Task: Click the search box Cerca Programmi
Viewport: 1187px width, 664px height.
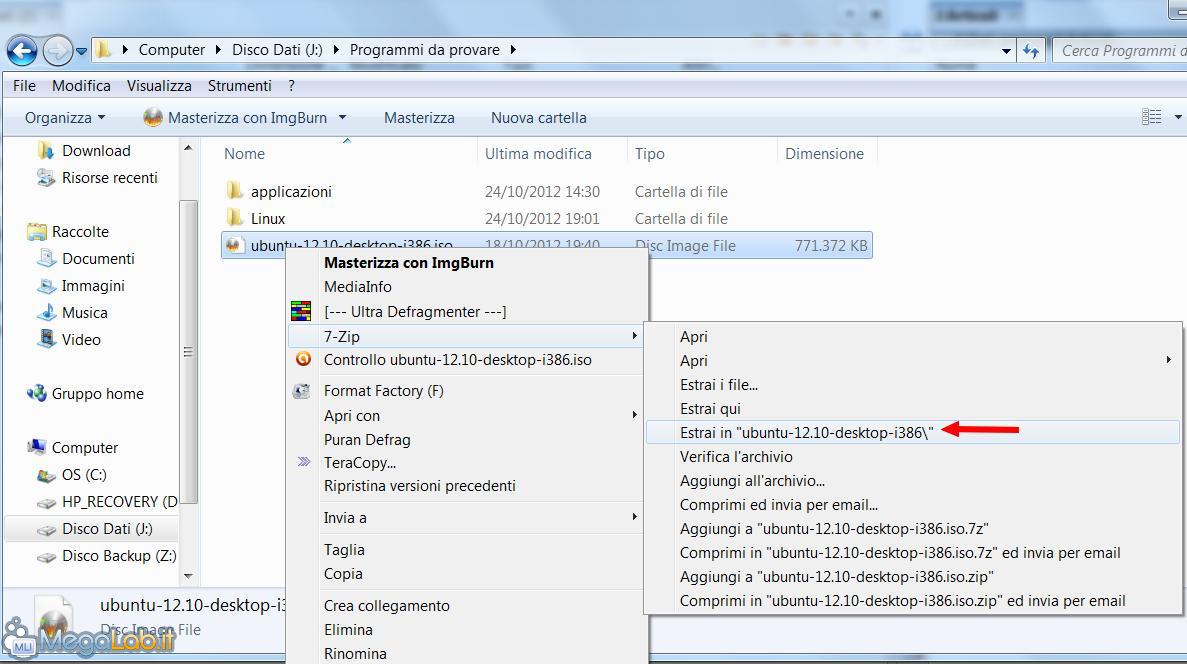Action: click(1120, 51)
